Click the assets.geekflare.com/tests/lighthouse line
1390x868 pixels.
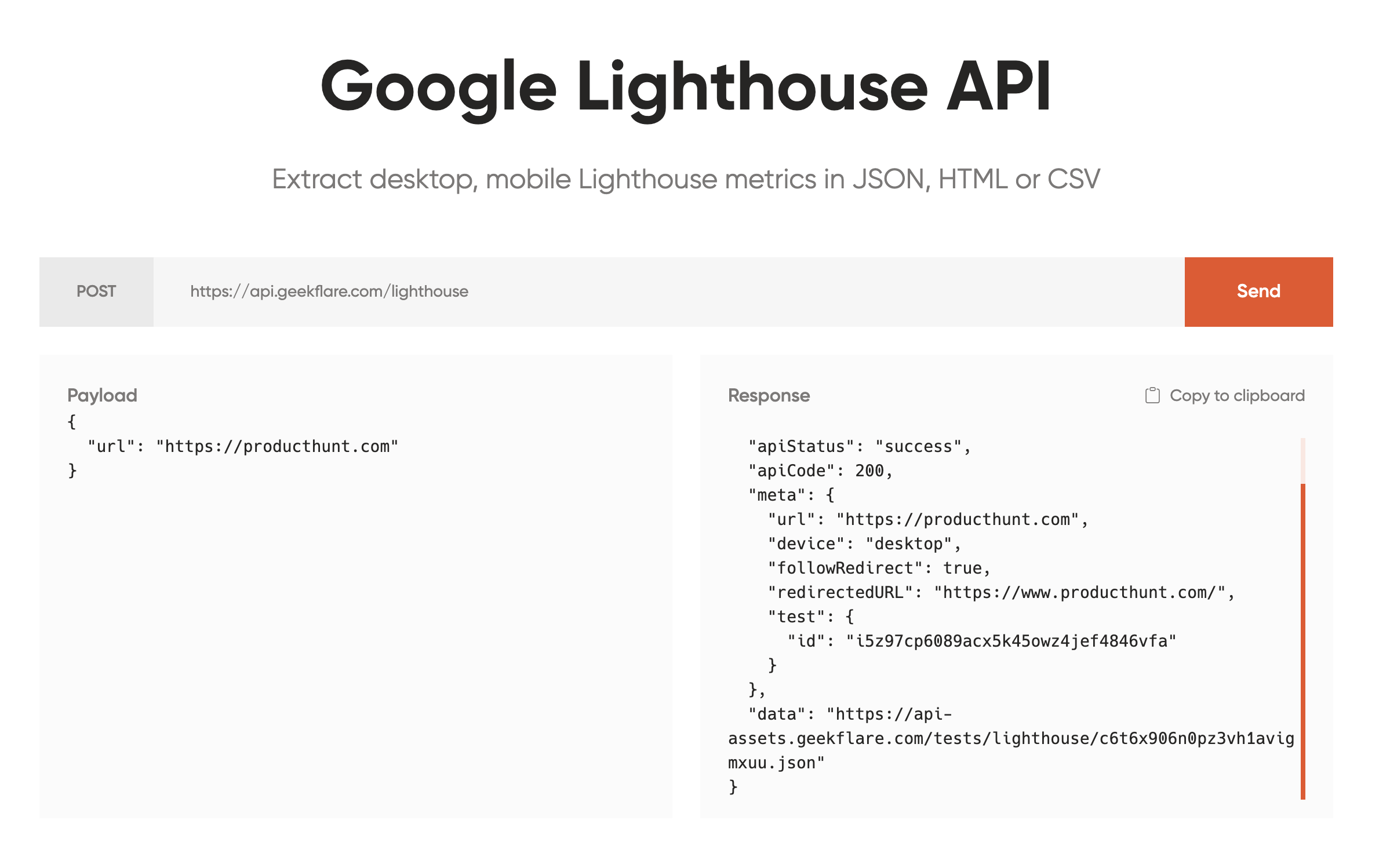(x=1011, y=738)
